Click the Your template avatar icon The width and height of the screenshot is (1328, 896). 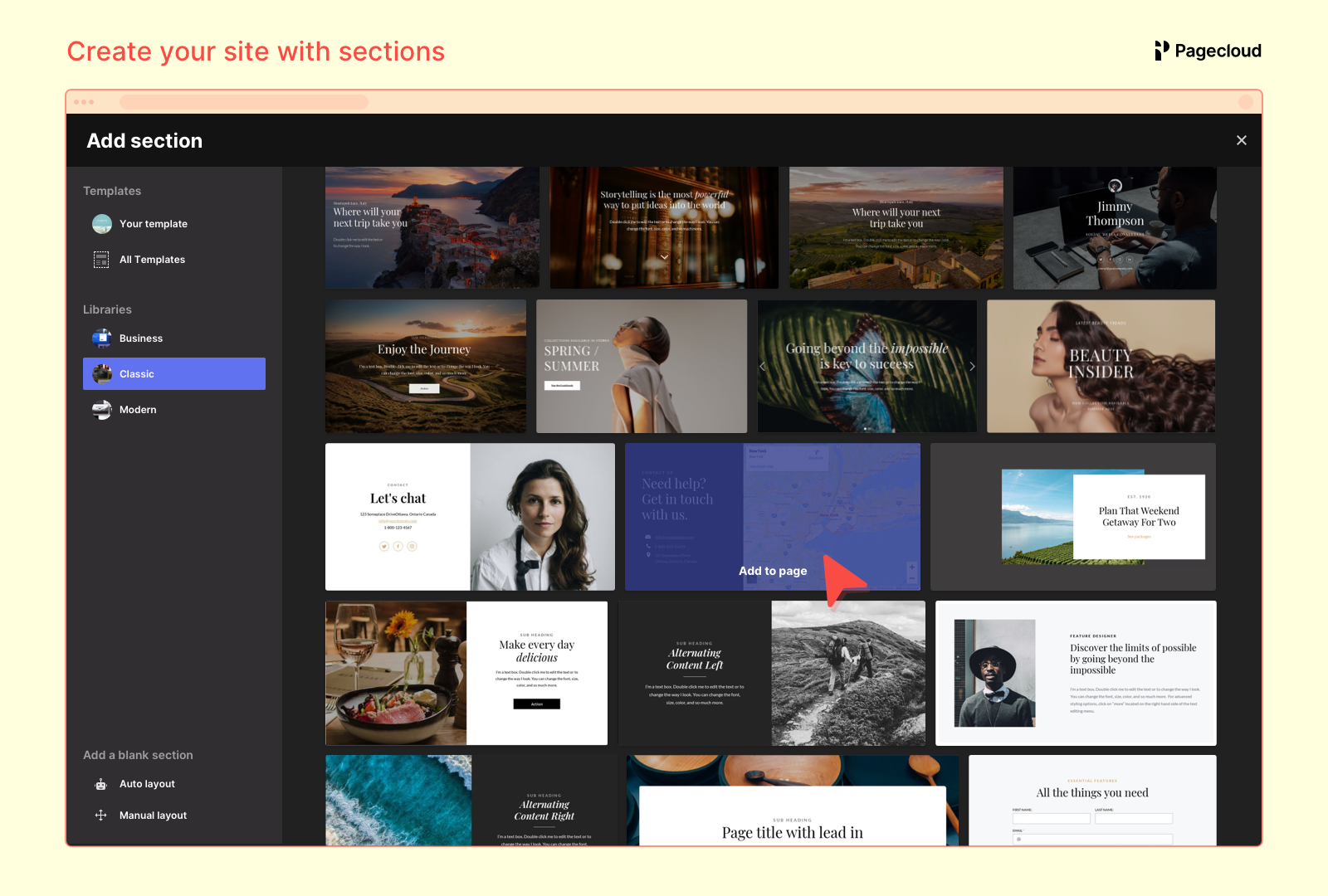click(x=102, y=224)
